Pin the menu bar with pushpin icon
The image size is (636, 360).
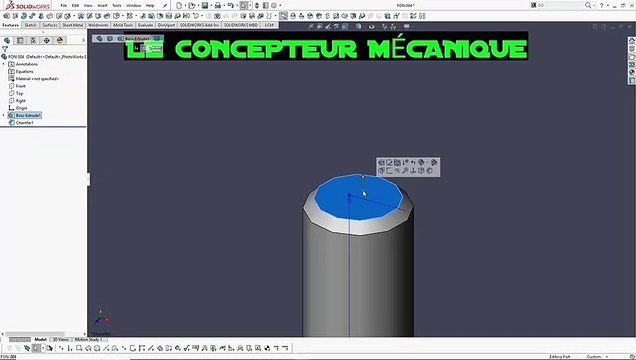[165, 6]
